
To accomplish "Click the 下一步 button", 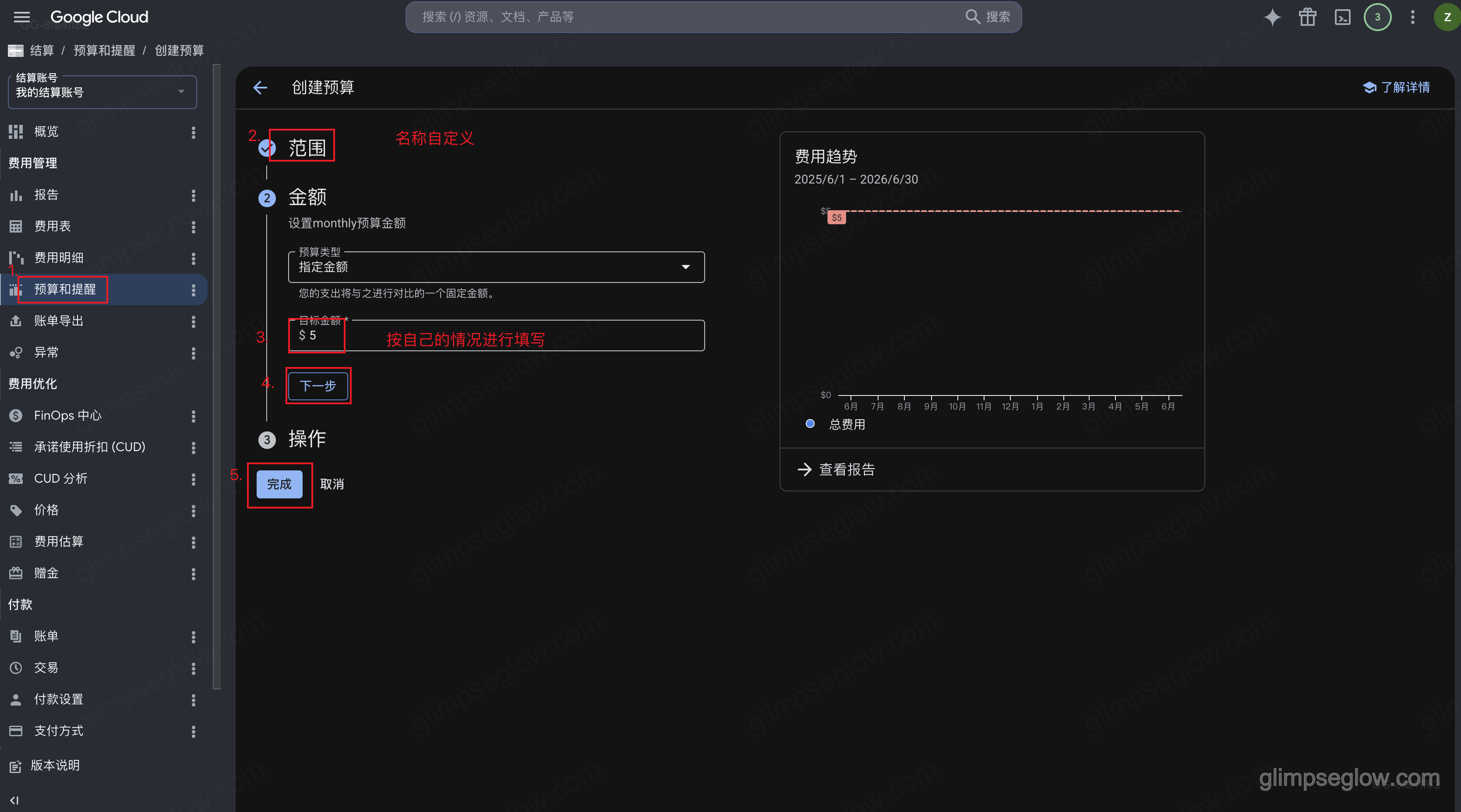I will 318,385.
